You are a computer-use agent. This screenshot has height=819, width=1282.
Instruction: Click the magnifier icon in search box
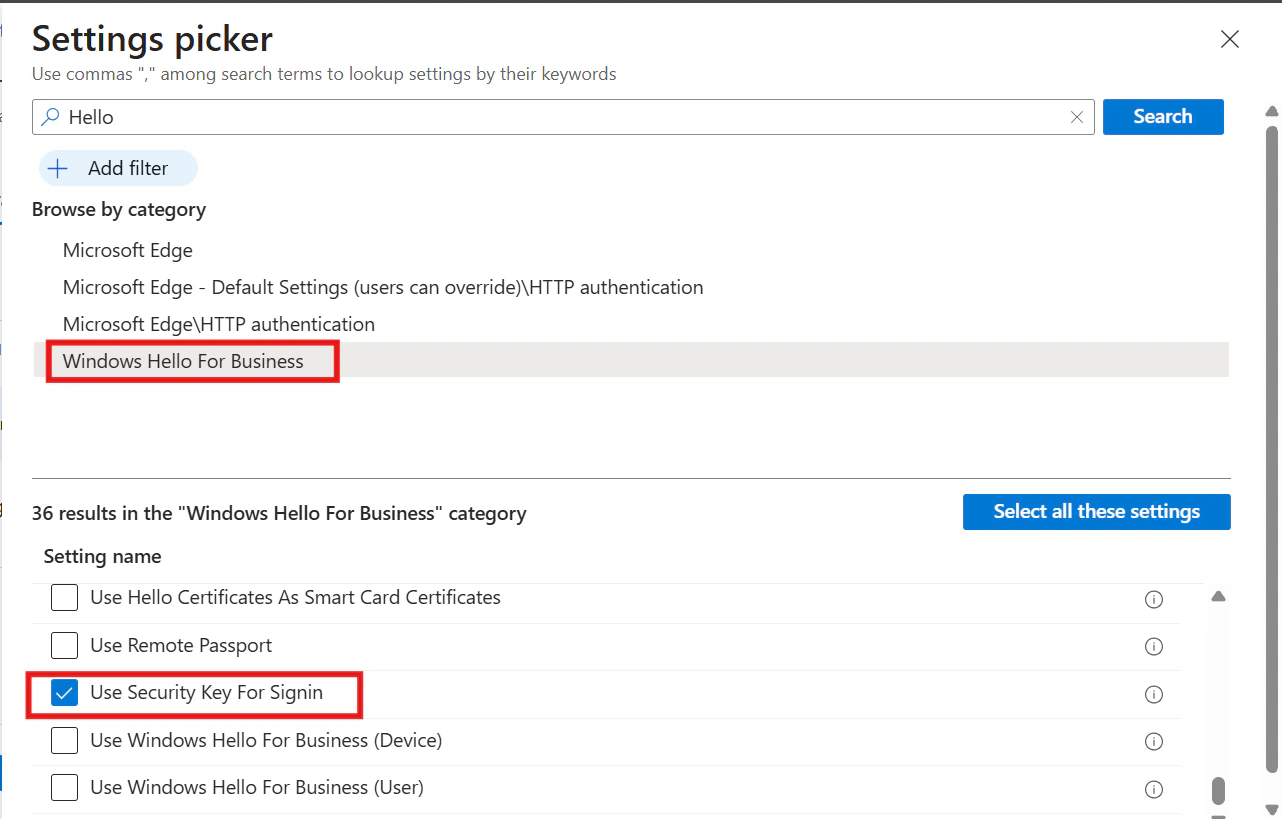pyautogui.click(x=50, y=117)
